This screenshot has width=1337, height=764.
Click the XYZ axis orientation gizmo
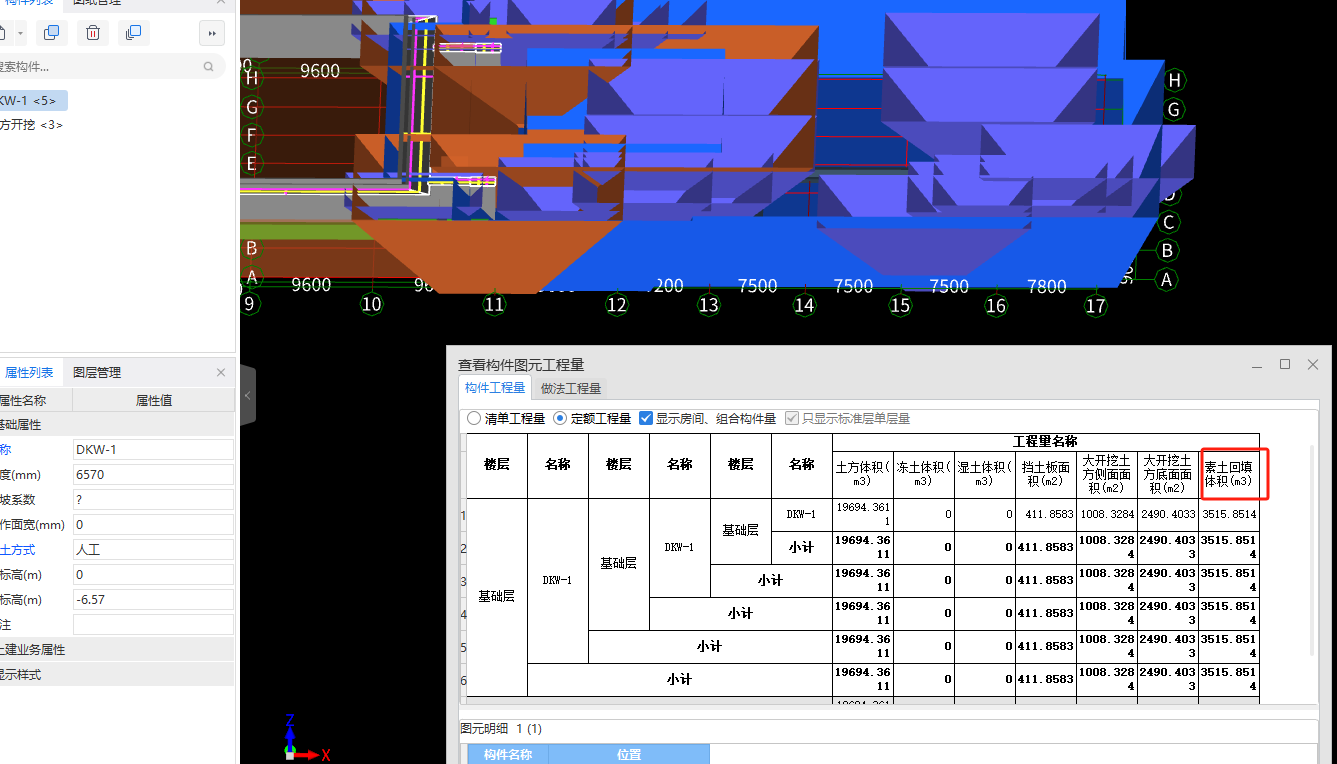pos(304,738)
